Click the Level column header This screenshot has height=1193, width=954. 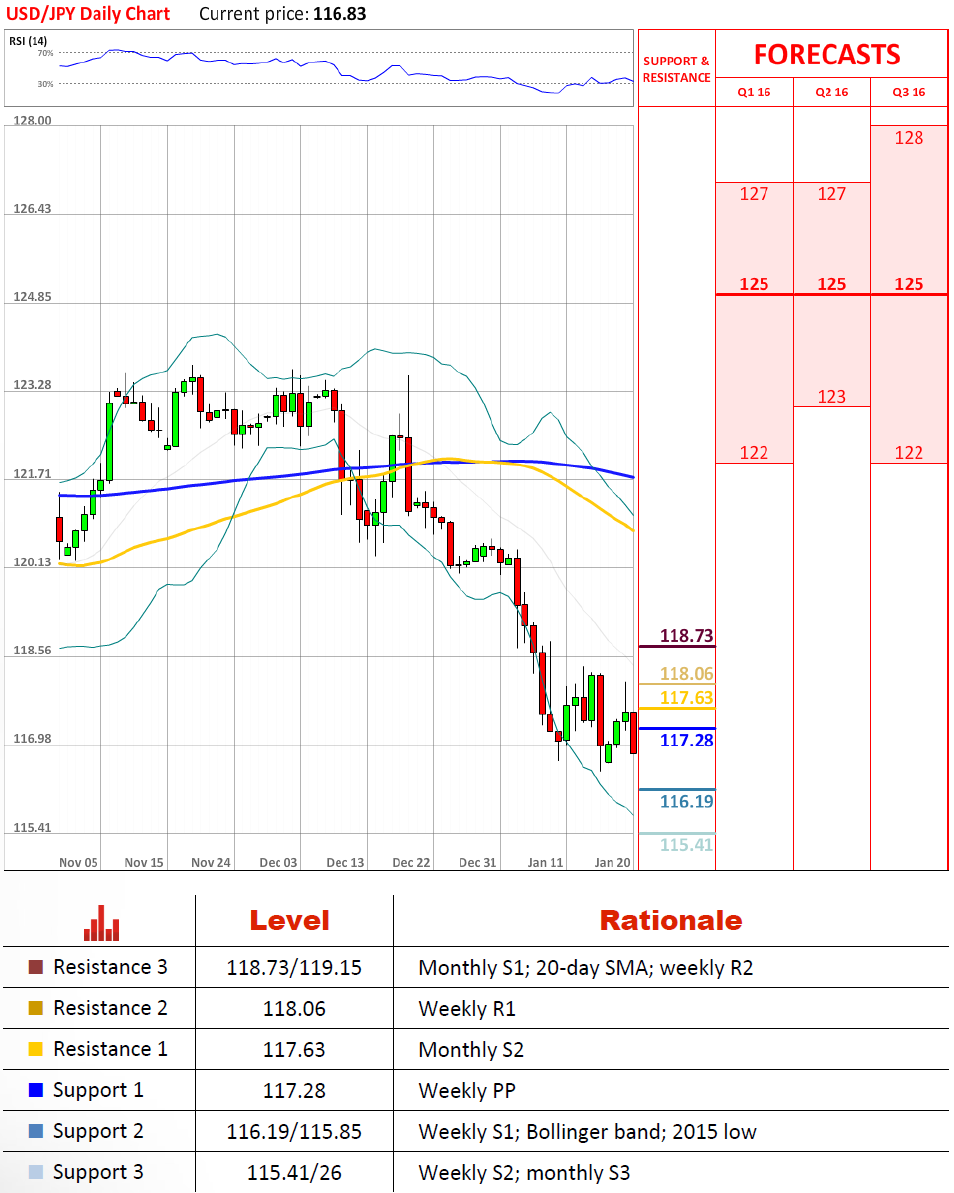(290, 921)
